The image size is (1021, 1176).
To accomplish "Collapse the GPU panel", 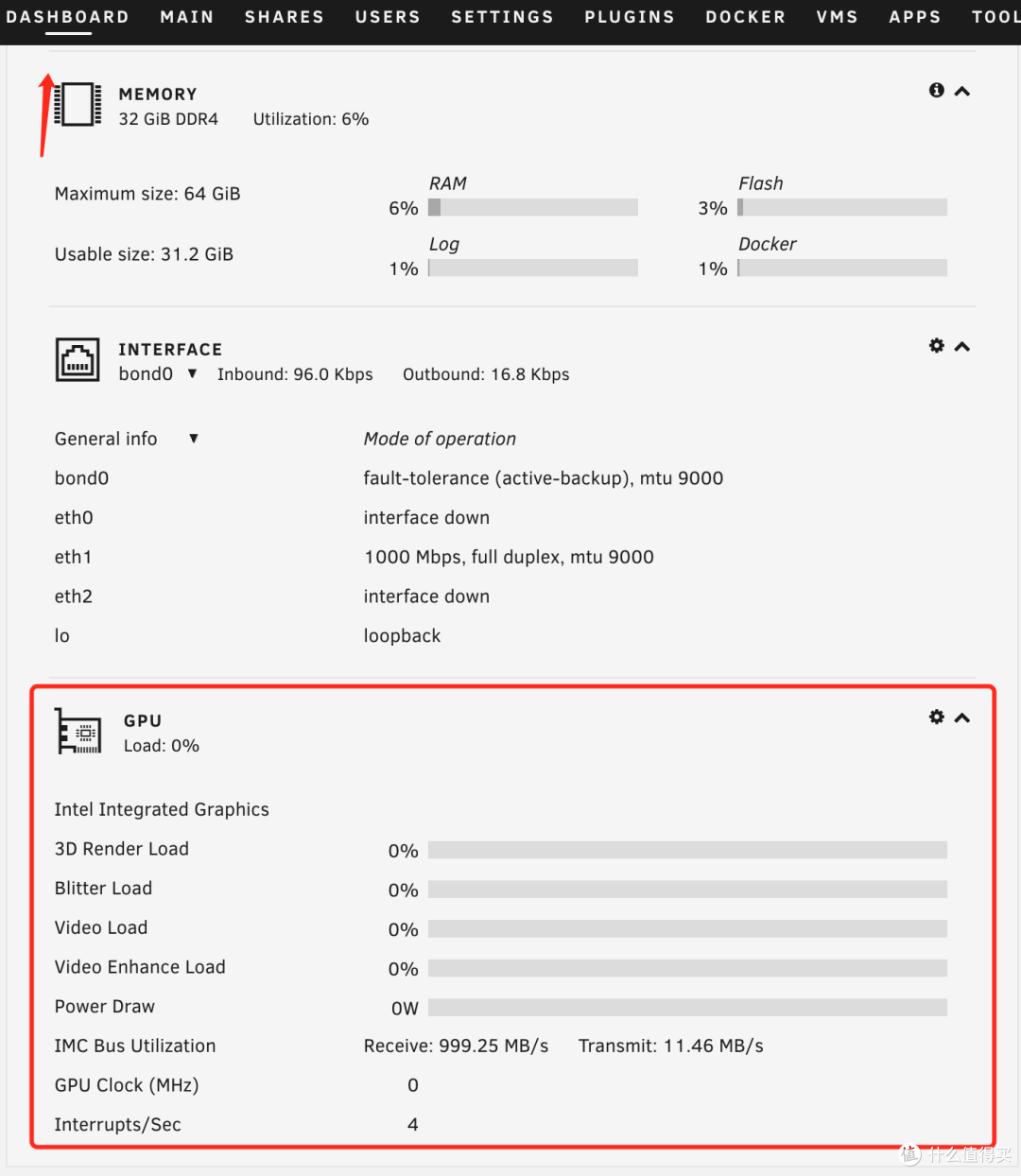I will tap(962, 717).
